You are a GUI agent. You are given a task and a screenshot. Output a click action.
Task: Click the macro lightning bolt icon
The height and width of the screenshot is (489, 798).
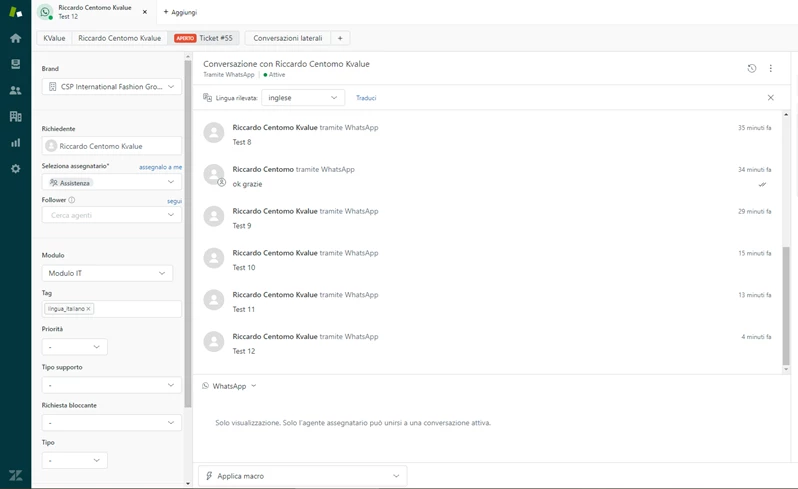click(x=209, y=476)
